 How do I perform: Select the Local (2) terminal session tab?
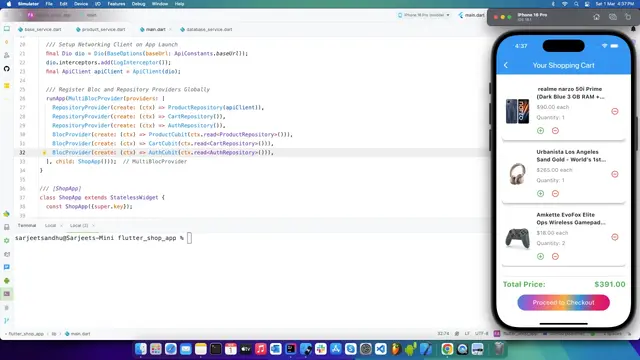pyautogui.click(x=79, y=225)
